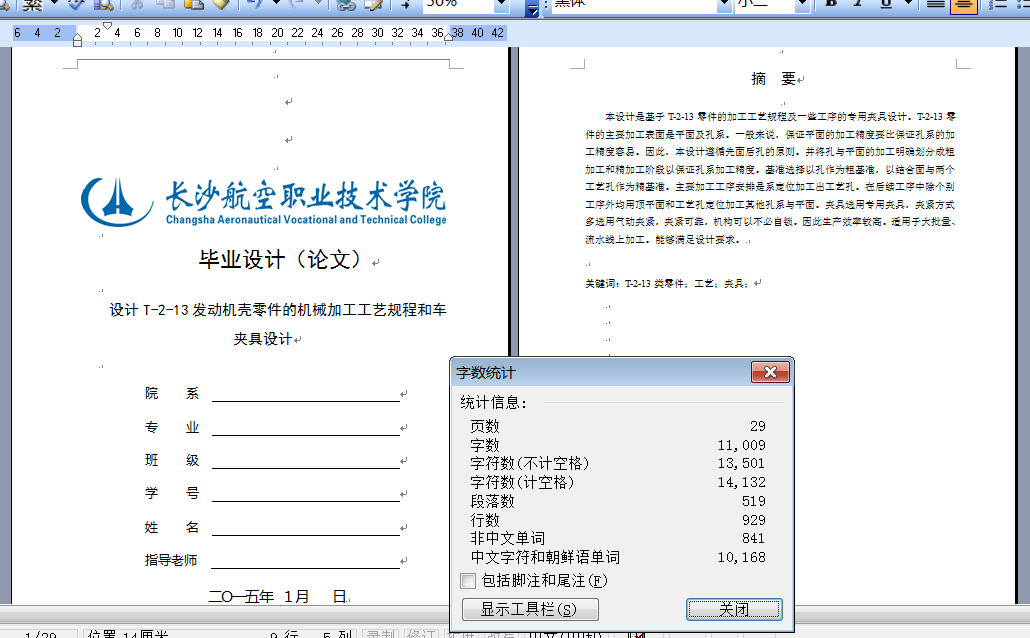Close the 字数统计 dialog with the red X
This screenshot has width=1030, height=638.
771,373
